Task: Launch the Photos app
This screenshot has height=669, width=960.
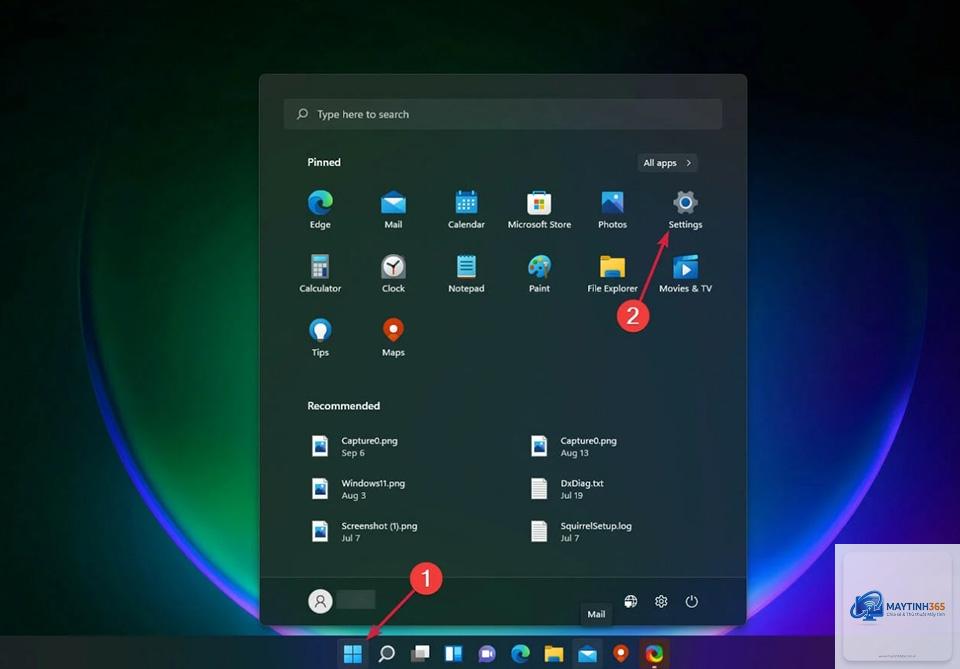Action: pos(612,210)
